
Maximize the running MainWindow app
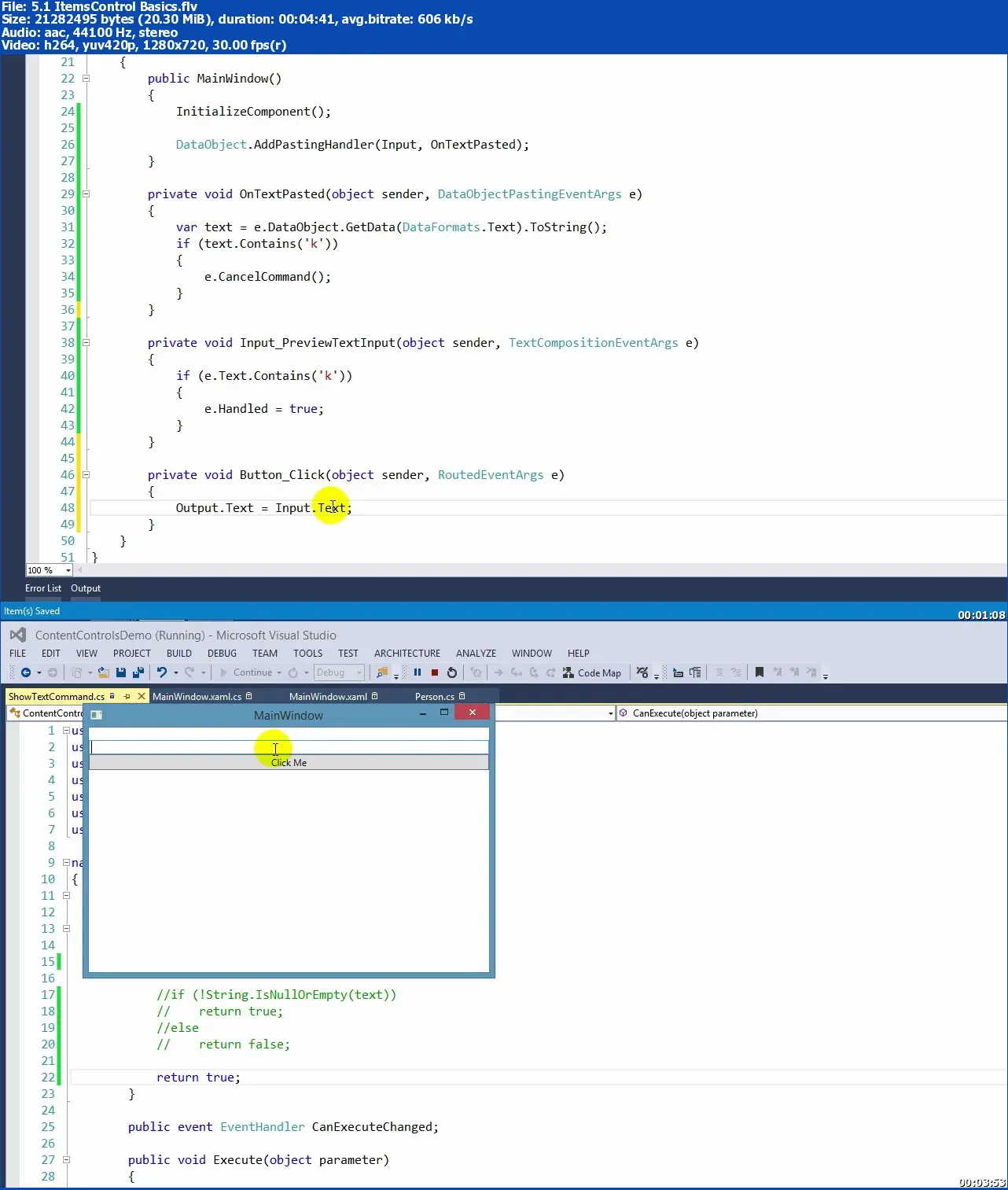(443, 712)
